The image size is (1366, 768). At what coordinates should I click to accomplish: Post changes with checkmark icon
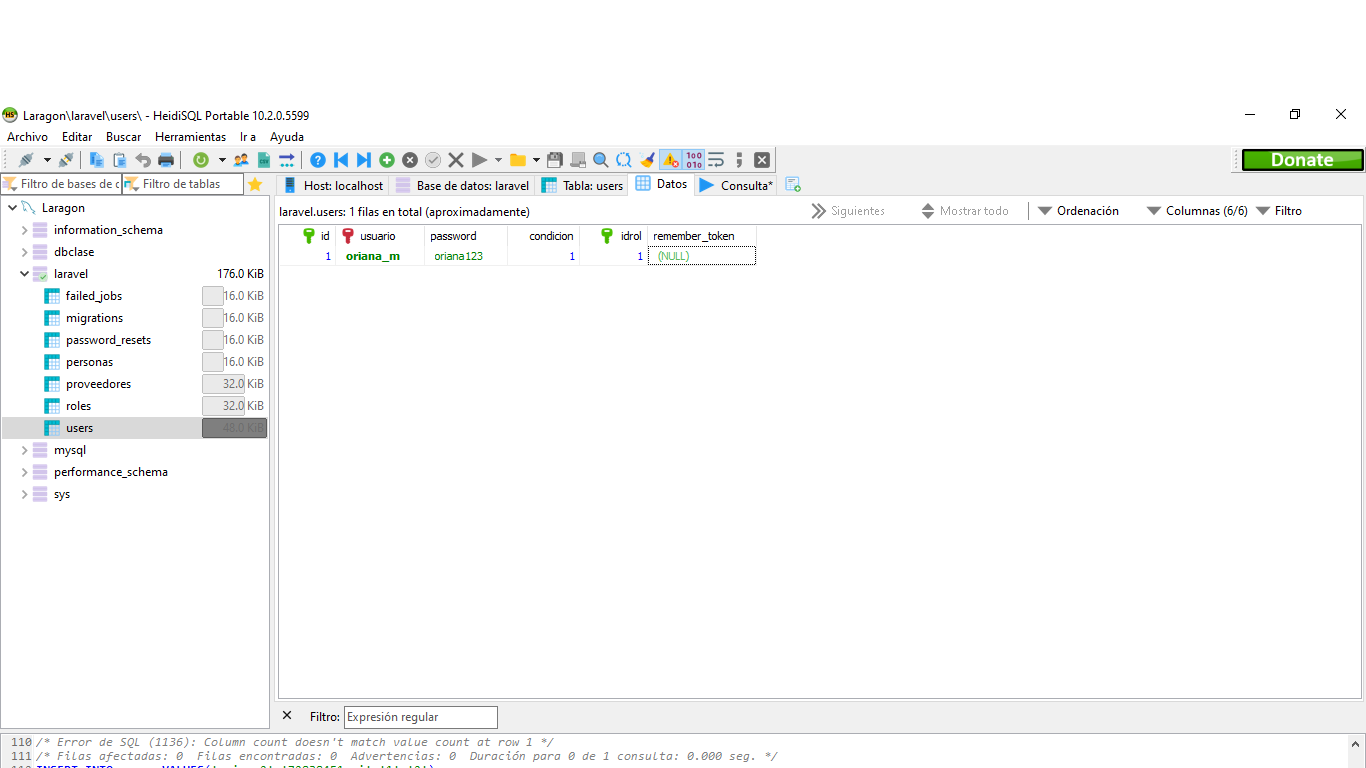tap(433, 160)
